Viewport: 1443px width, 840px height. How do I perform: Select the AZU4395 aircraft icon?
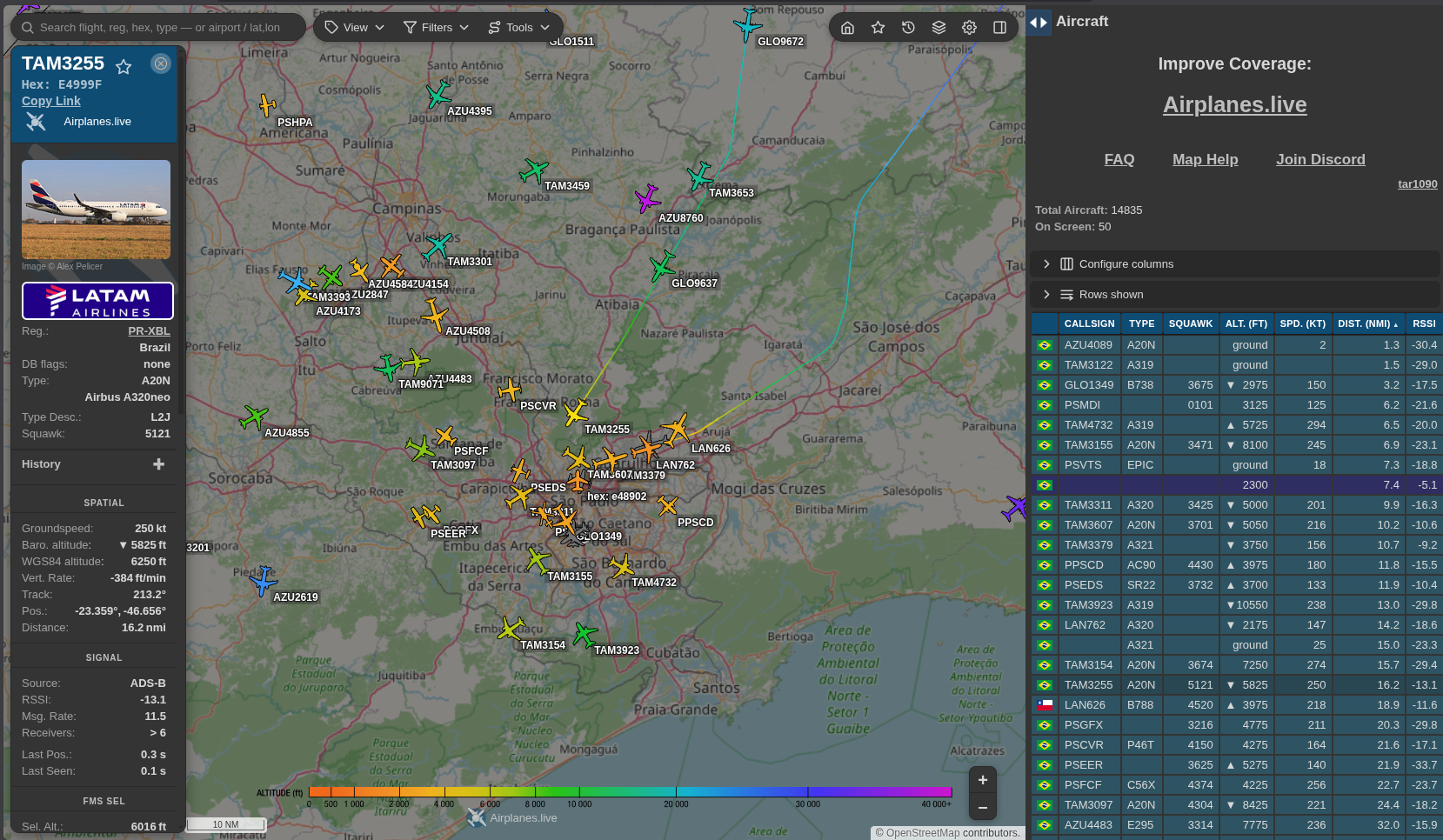(438, 94)
